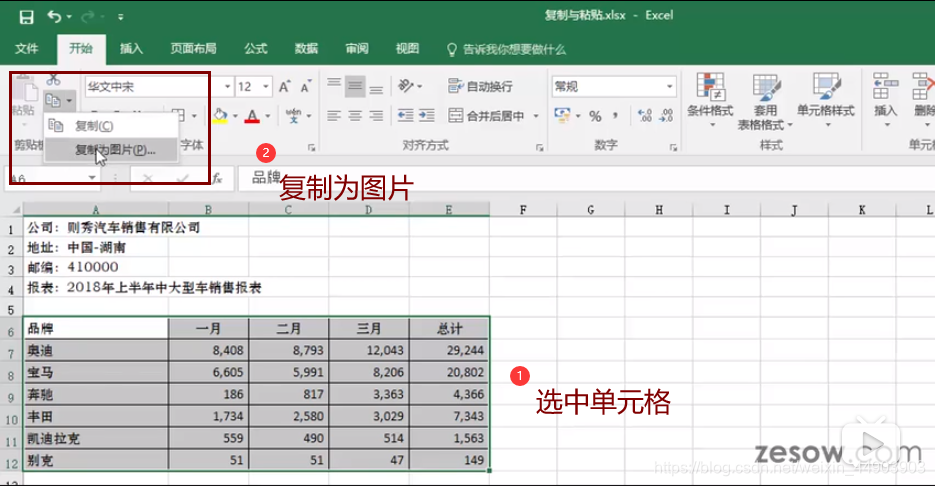Select cell 凯迪拉克
The height and width of the screenshot is (486, 935).
point(96,438)
